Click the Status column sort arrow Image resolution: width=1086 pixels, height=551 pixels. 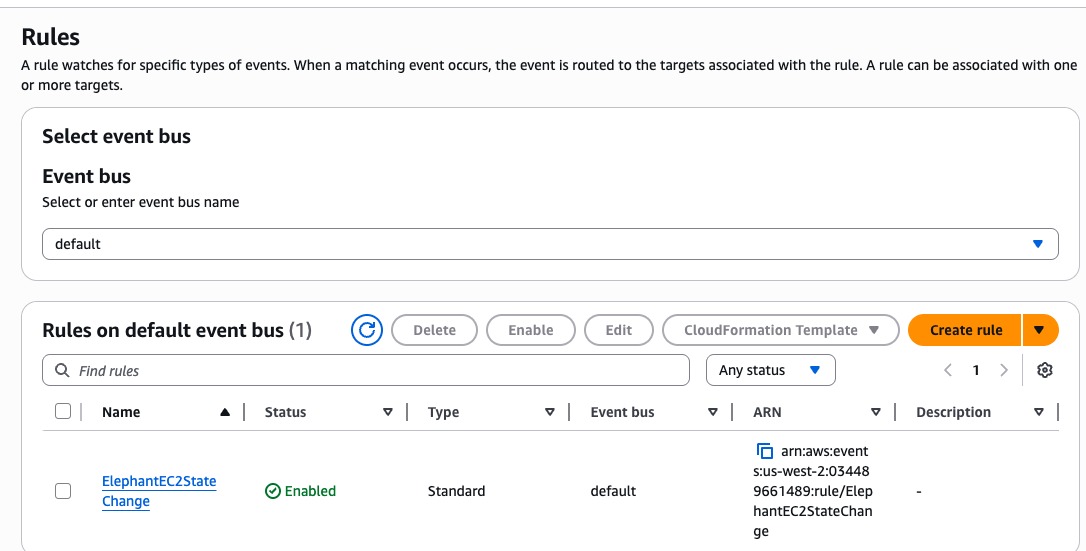click(x=388, y=412)
